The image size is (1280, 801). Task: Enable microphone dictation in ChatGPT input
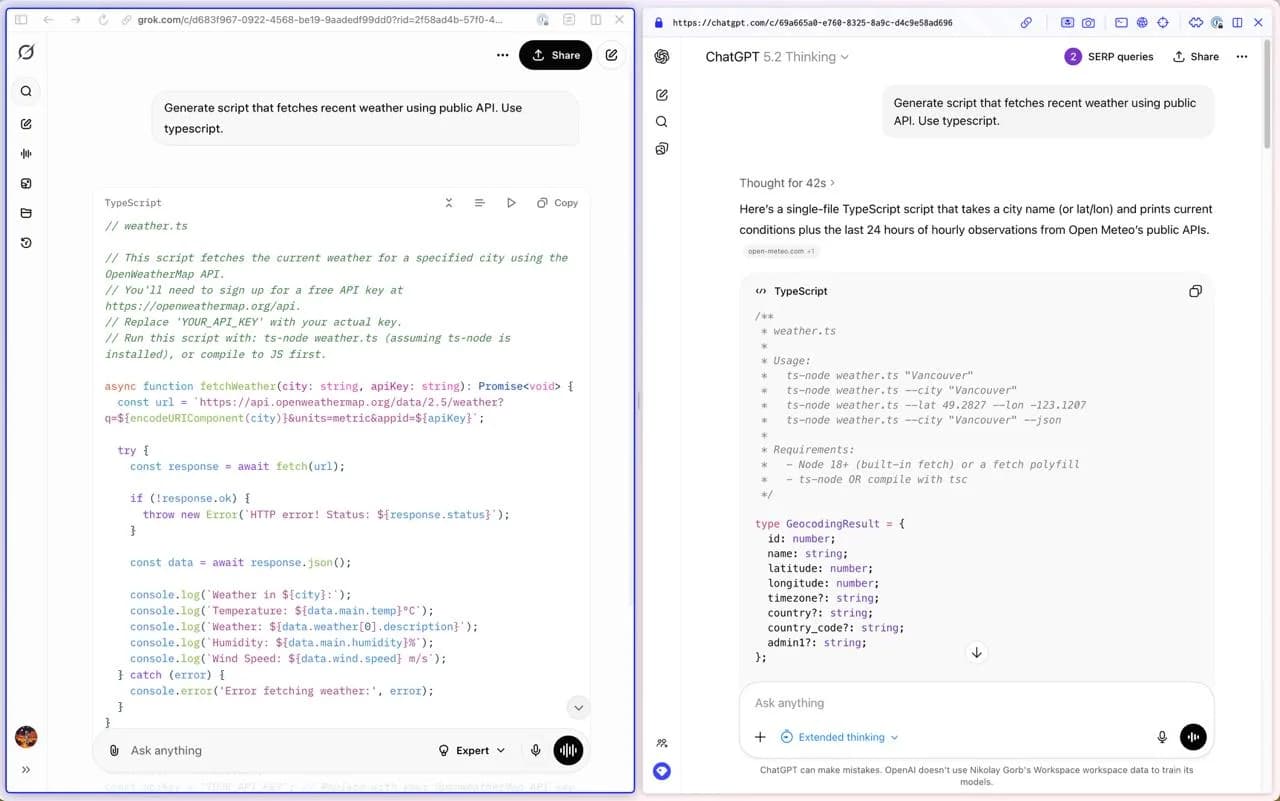(x=1162, y=737)
